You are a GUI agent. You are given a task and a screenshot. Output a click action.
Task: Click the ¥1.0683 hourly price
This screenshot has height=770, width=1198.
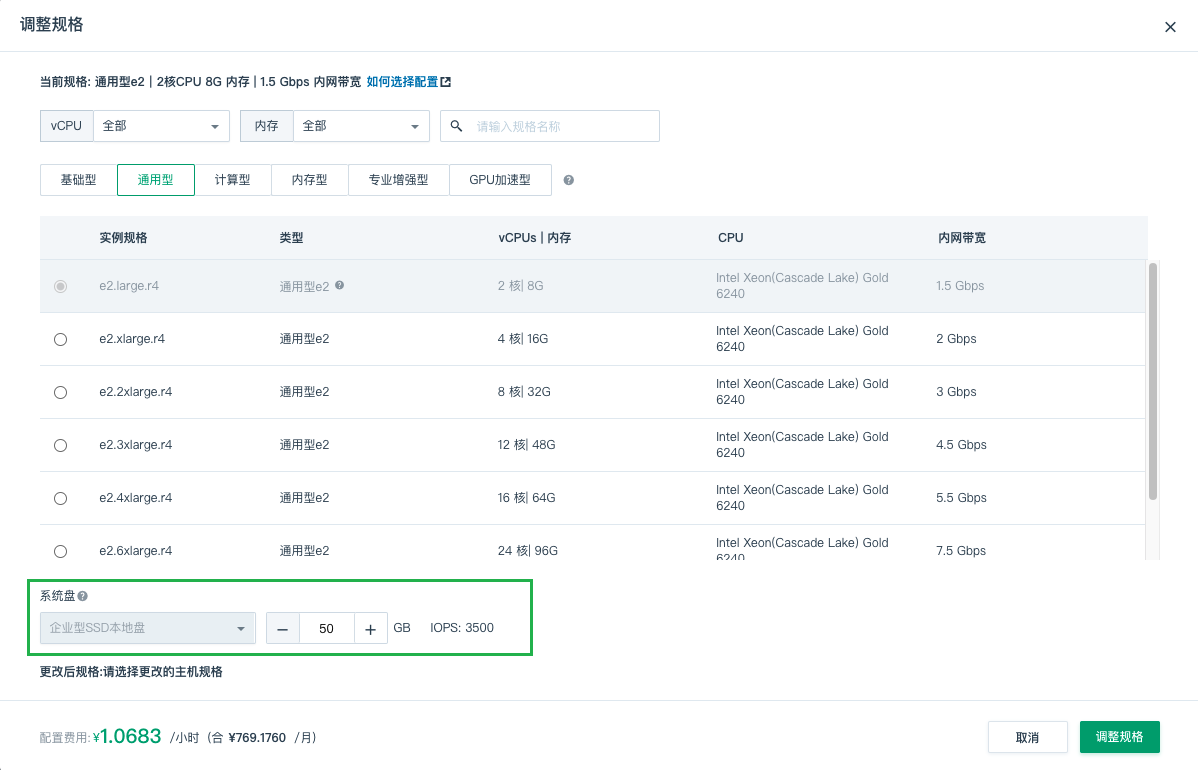[127, 736]
